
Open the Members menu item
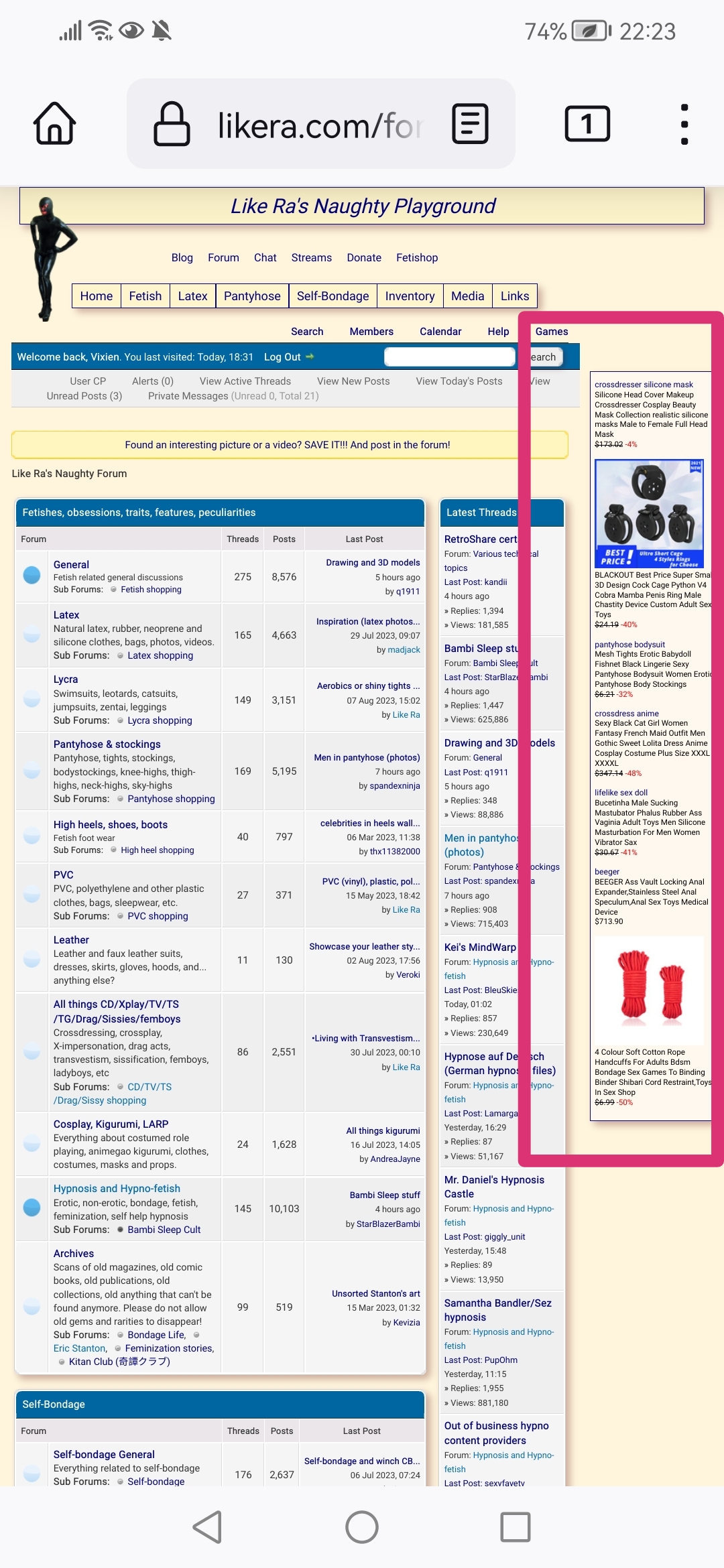(x=371, y=332)
